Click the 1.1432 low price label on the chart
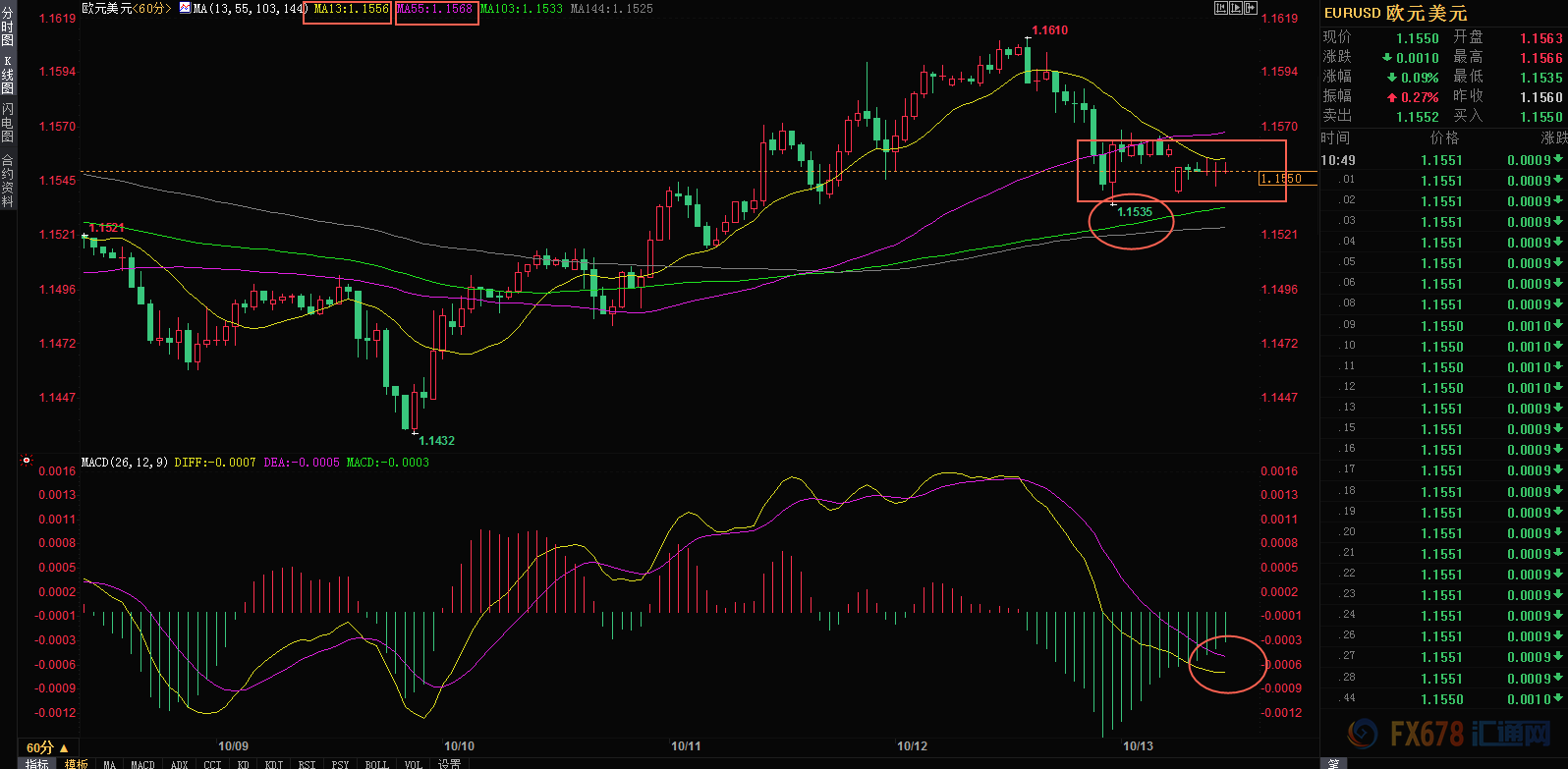 coord(437,440)
